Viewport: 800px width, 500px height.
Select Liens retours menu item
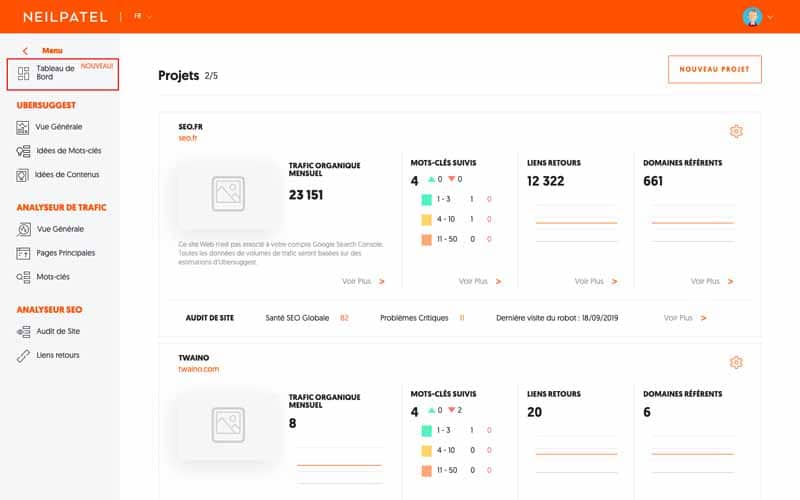pyautogui.click(x=58, y=355)
